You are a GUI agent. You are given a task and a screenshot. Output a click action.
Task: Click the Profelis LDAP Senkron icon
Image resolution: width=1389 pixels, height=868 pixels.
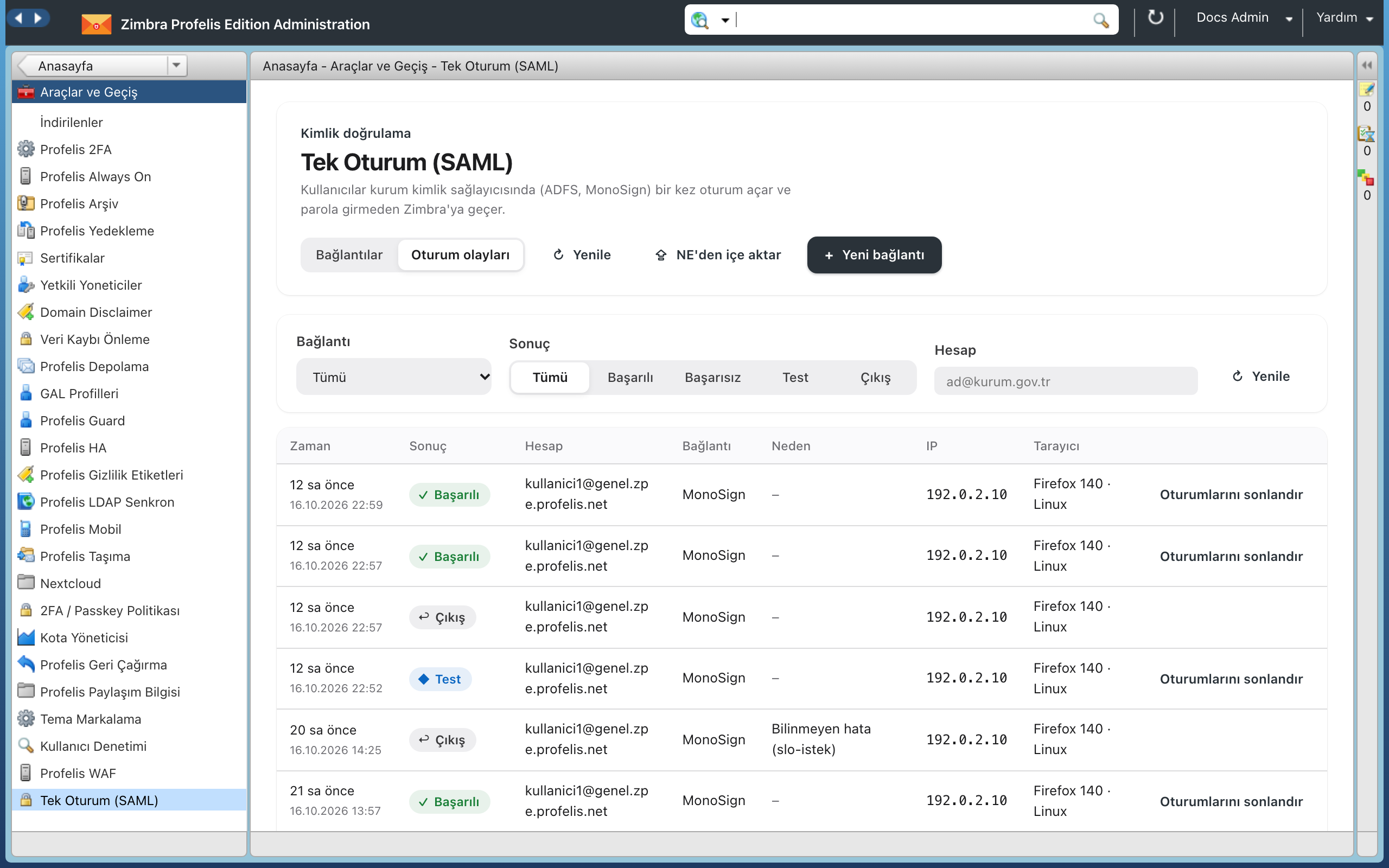pyautogui.click(x=26, y=502)
